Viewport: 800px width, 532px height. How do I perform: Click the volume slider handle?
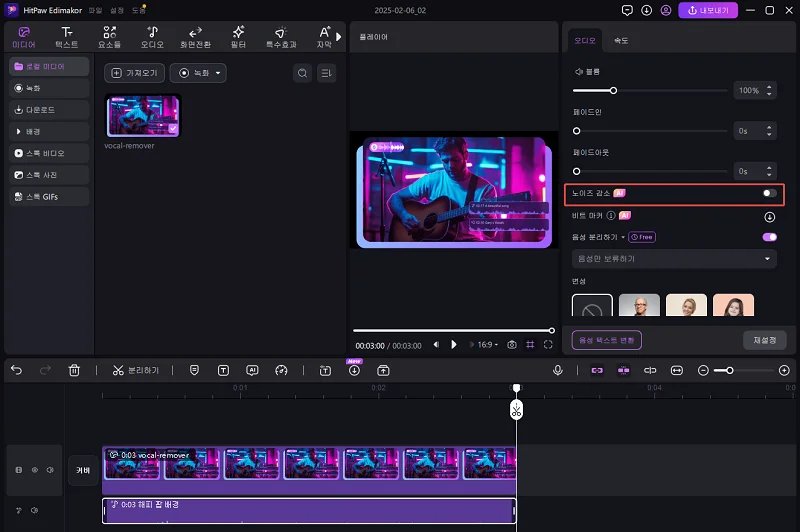[613, 90]
